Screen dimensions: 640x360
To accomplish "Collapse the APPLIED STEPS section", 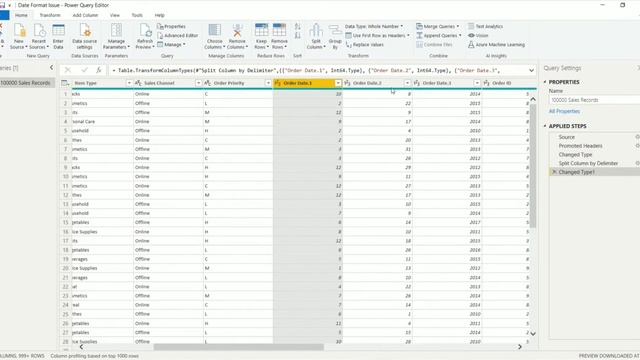I will 545,126.
